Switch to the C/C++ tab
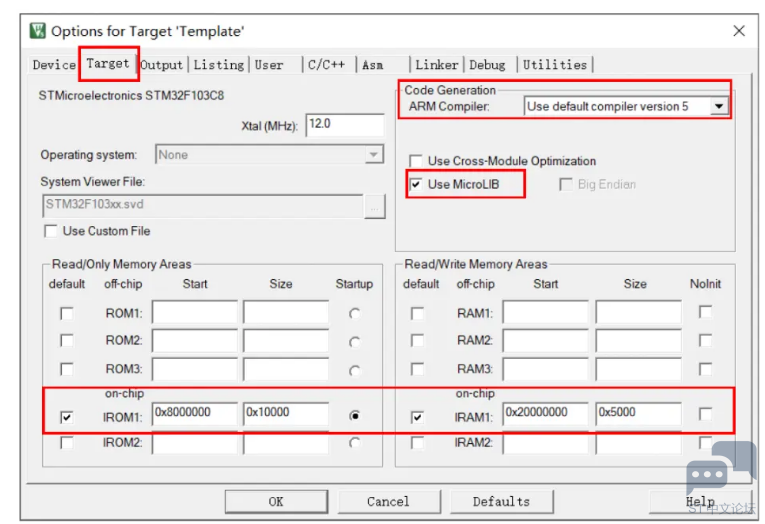Viewport: 765px width, 524px height. (326, 65)
